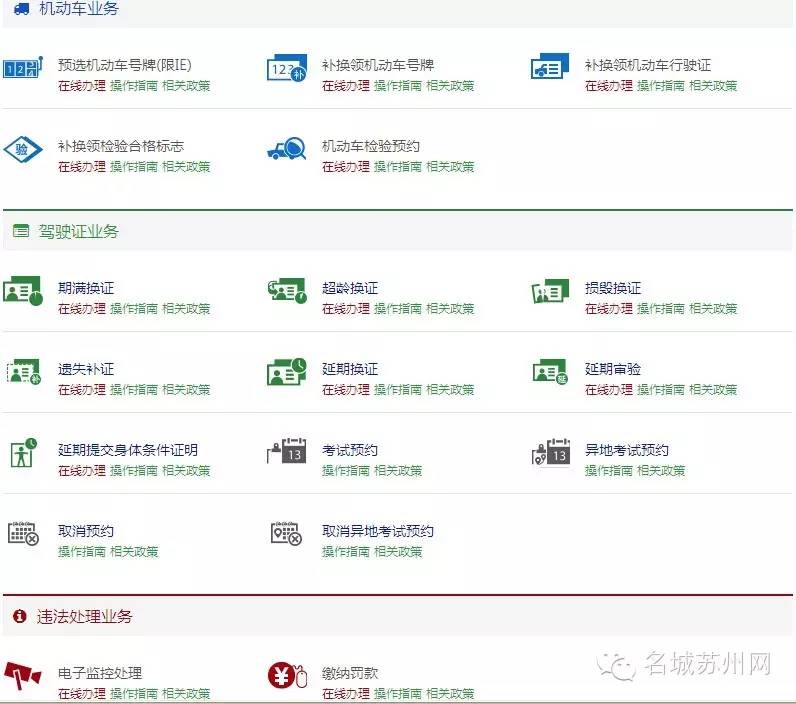Open 操作指南 under 考试预约
This screenshot has height=704, width=796.
[x=346, y=471]
